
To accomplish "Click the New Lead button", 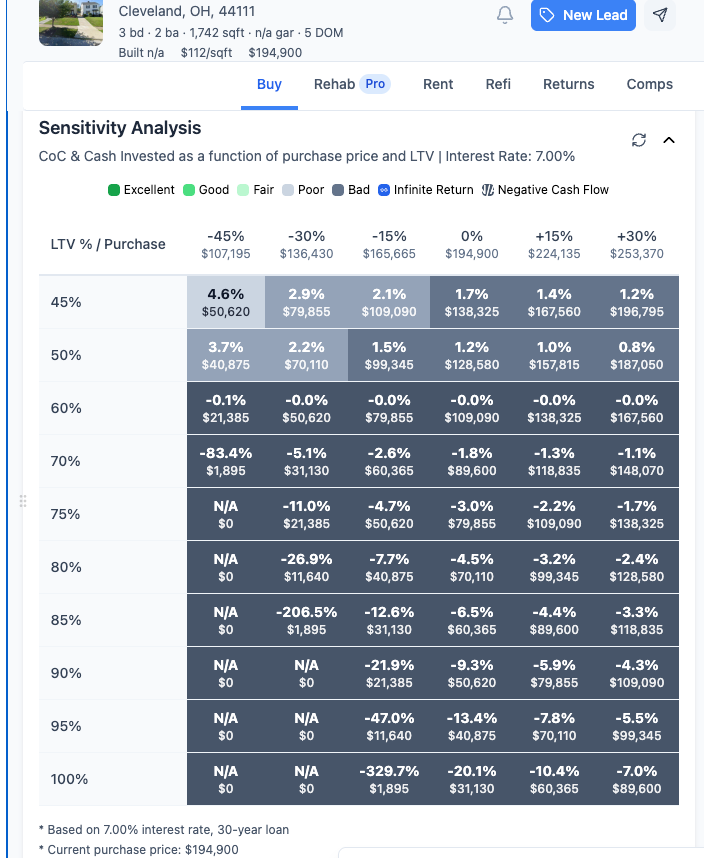I will tap(583, 15).
